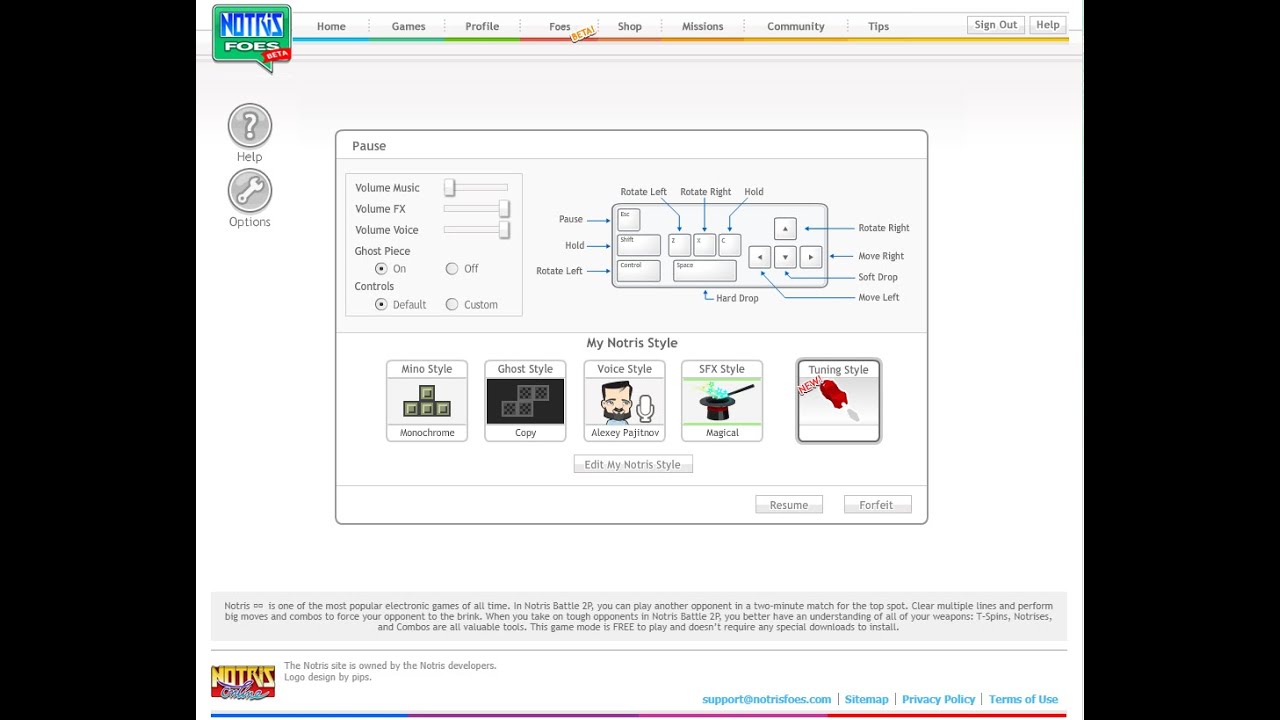Image resolution: width=1280 pixels, height=720 pixels.
Task: Select Default controls
Action: click(x=381, y=304)
